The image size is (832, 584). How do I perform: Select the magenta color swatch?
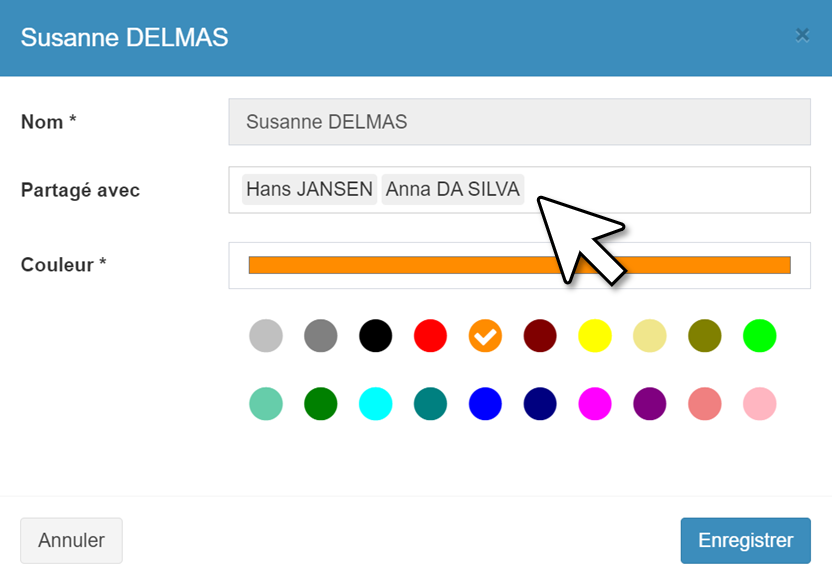tap(595, 404)
